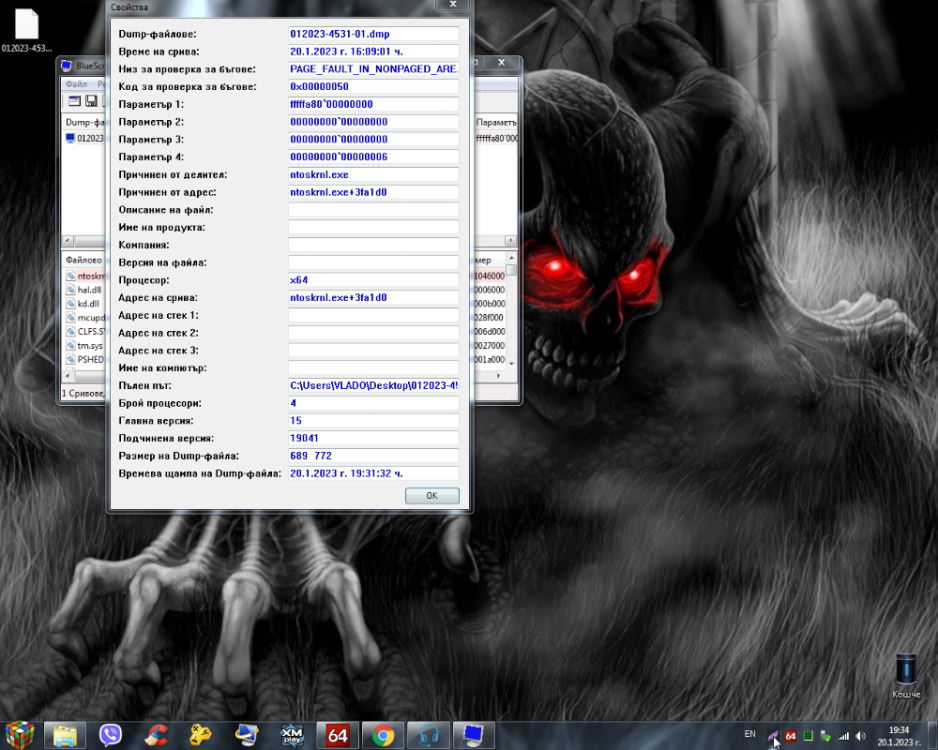Viewport: 938px width, 750px height.
Task: Select the 012023 dump row icon
Action: (x=71, y=138)
